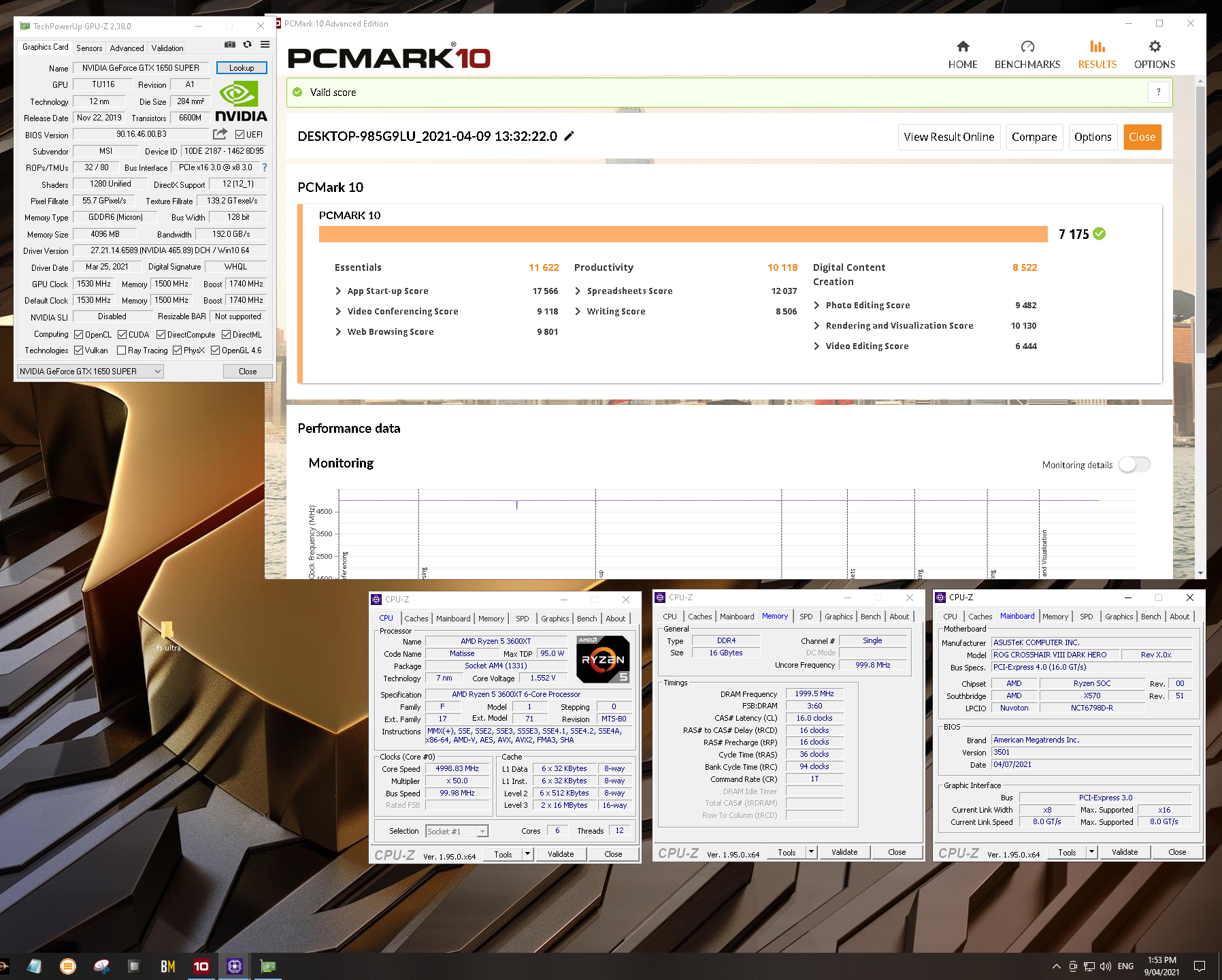The width and height of the screenshot is (1222, 980).
Task: Click orange Close result button
Action: 1142,137
